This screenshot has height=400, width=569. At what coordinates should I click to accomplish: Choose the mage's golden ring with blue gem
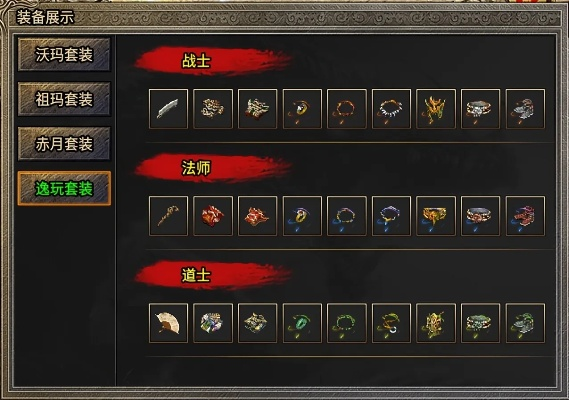point(302,216)
